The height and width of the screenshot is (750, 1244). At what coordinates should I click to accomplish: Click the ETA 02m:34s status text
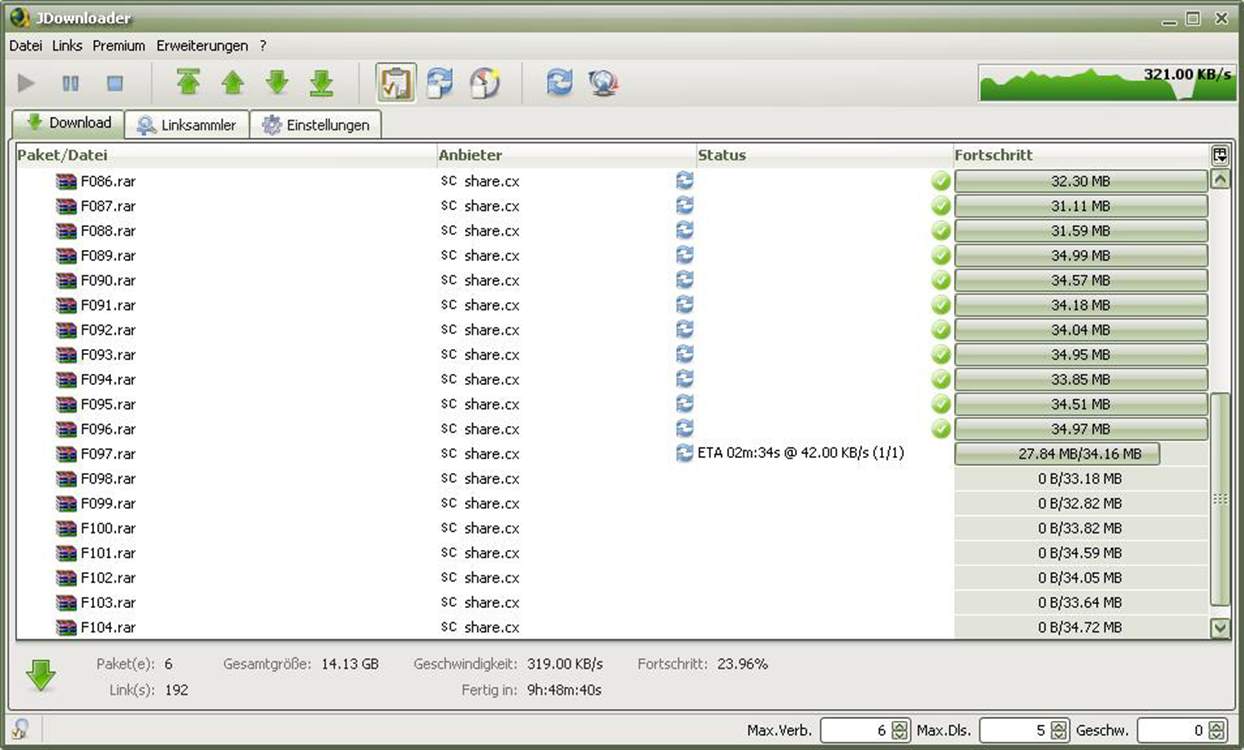[801, 454]
